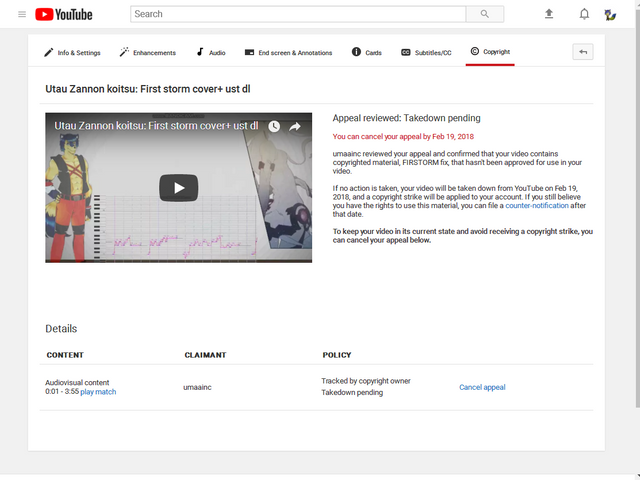The width and height of the screenshot is (640, 480).
Task: Click the Subtitles CC icon
Action: 405,52
